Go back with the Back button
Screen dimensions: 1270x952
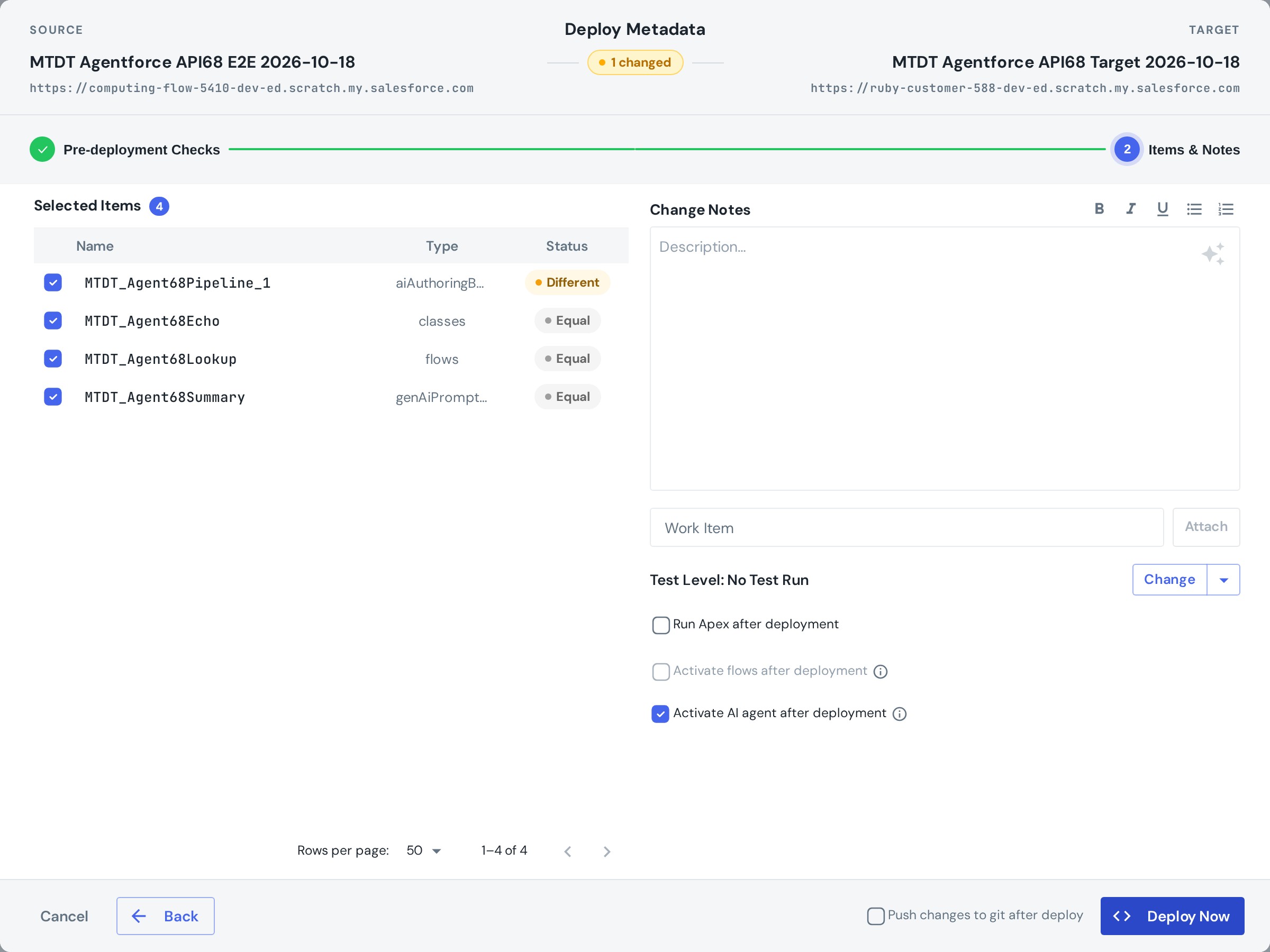click(x=165, y=916)
